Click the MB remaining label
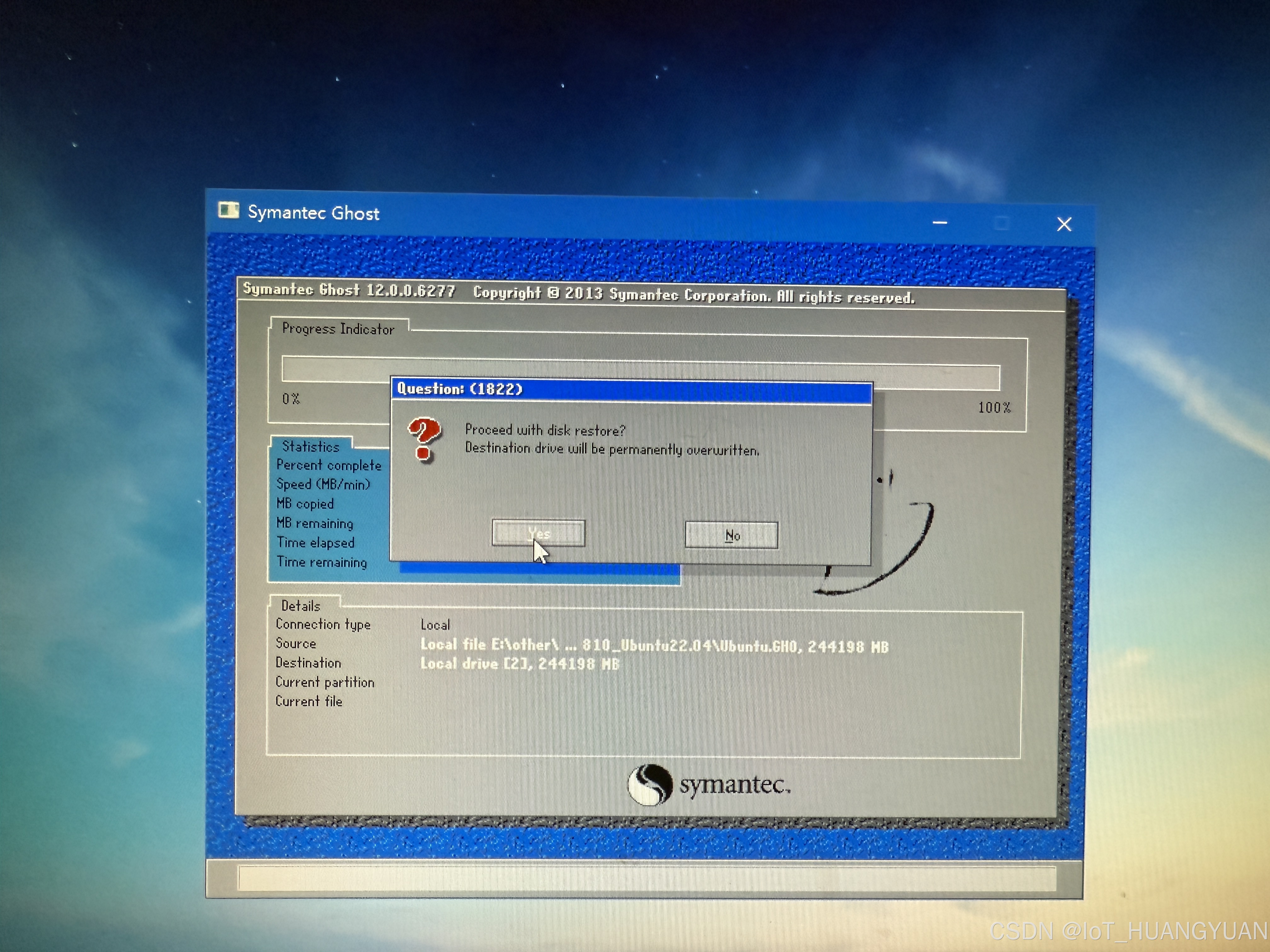Viewport: 1270px width, 952px height. click(x=315, y=523)
